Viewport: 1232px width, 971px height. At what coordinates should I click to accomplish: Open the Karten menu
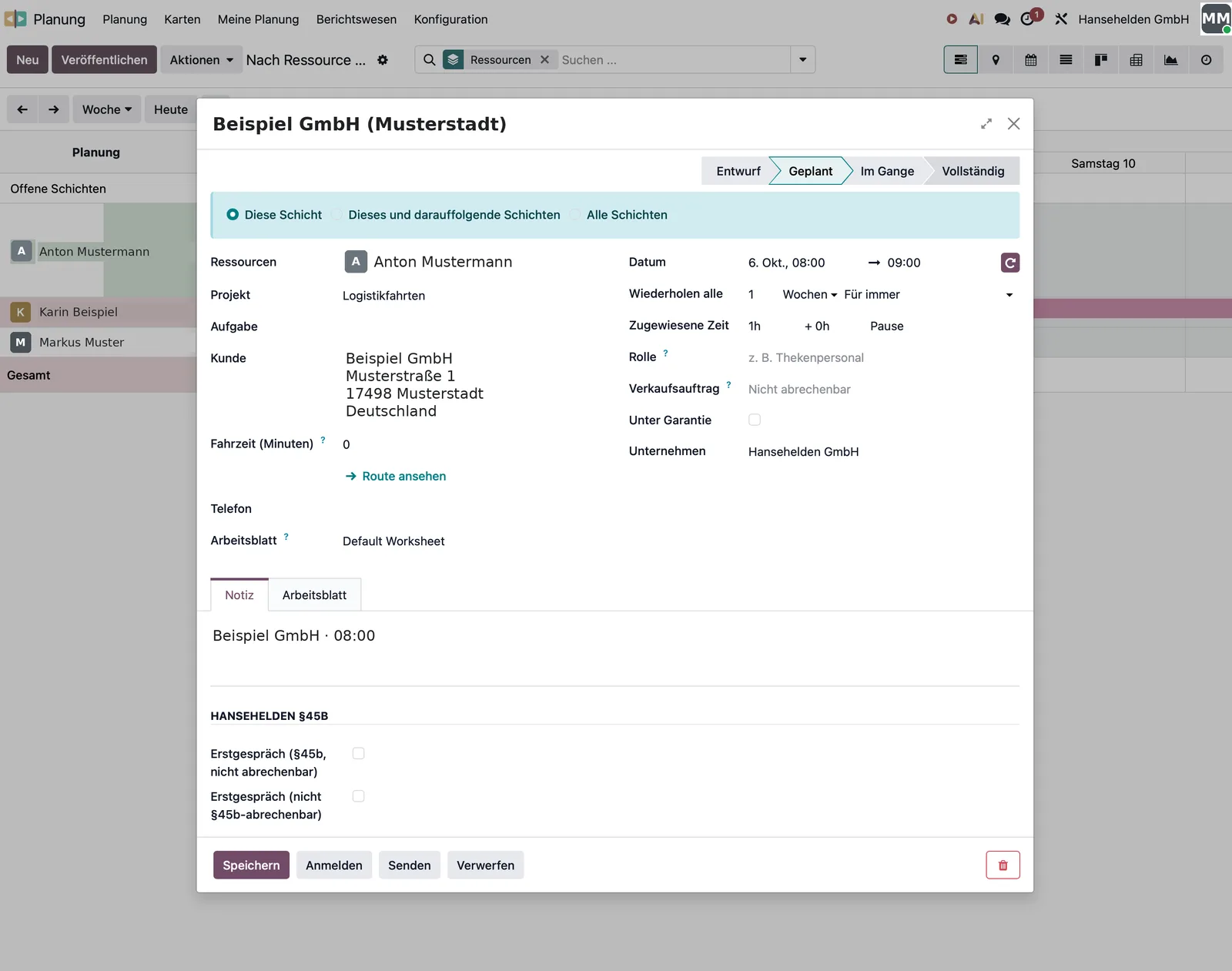[x=182, y=19]
